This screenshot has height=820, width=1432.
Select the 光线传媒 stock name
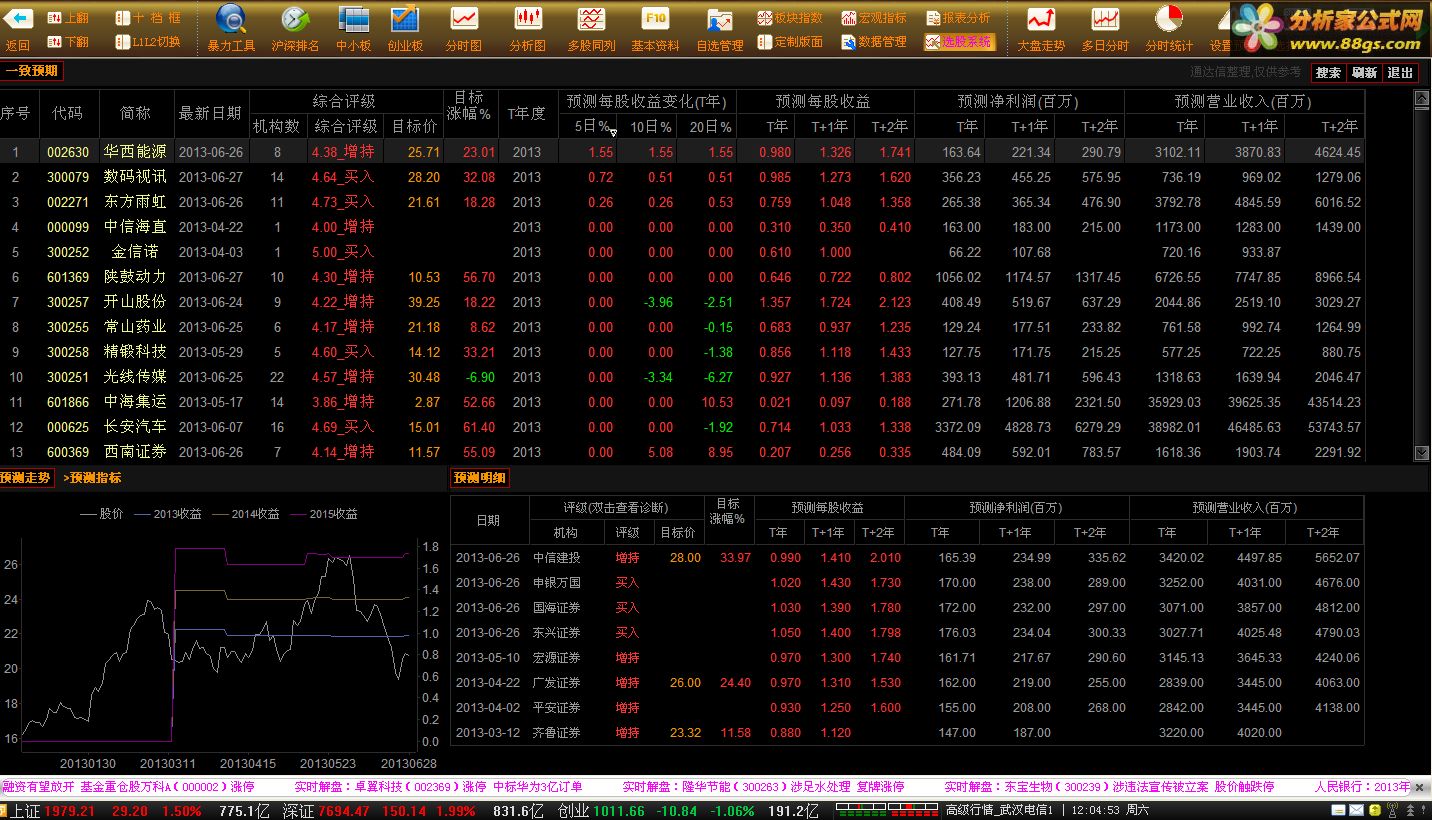pos(136,377)
